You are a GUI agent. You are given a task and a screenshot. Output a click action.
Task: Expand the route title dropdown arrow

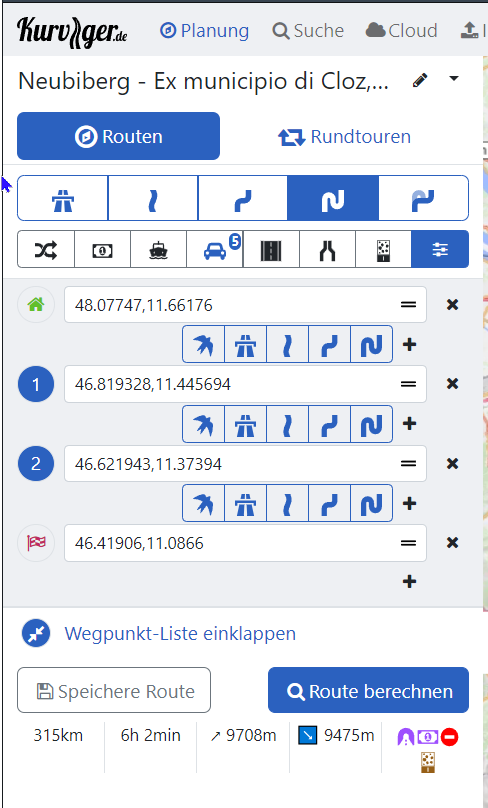point(453,79)
